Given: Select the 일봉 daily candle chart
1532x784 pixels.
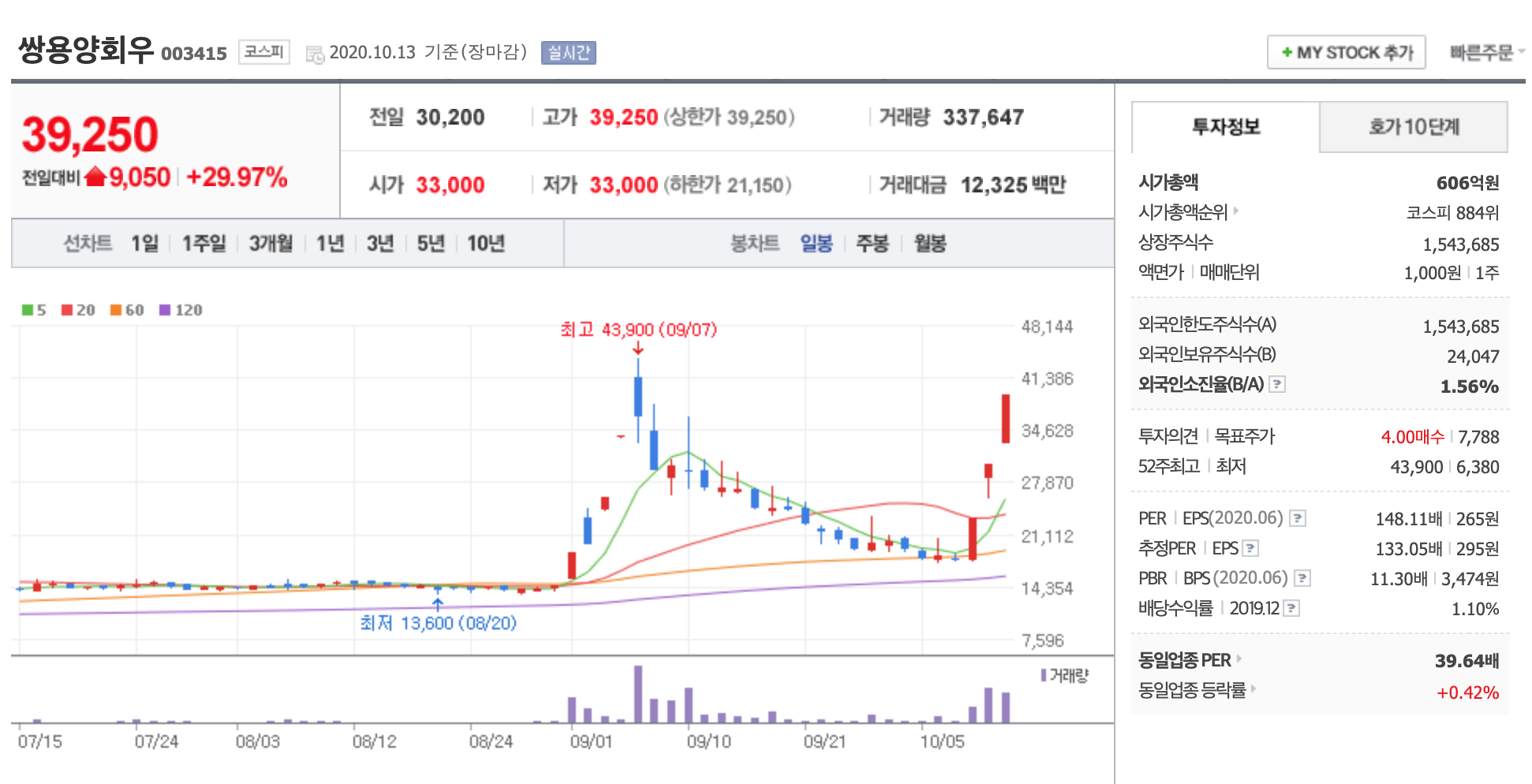Looking at the screenshot, I should [816, 243].
